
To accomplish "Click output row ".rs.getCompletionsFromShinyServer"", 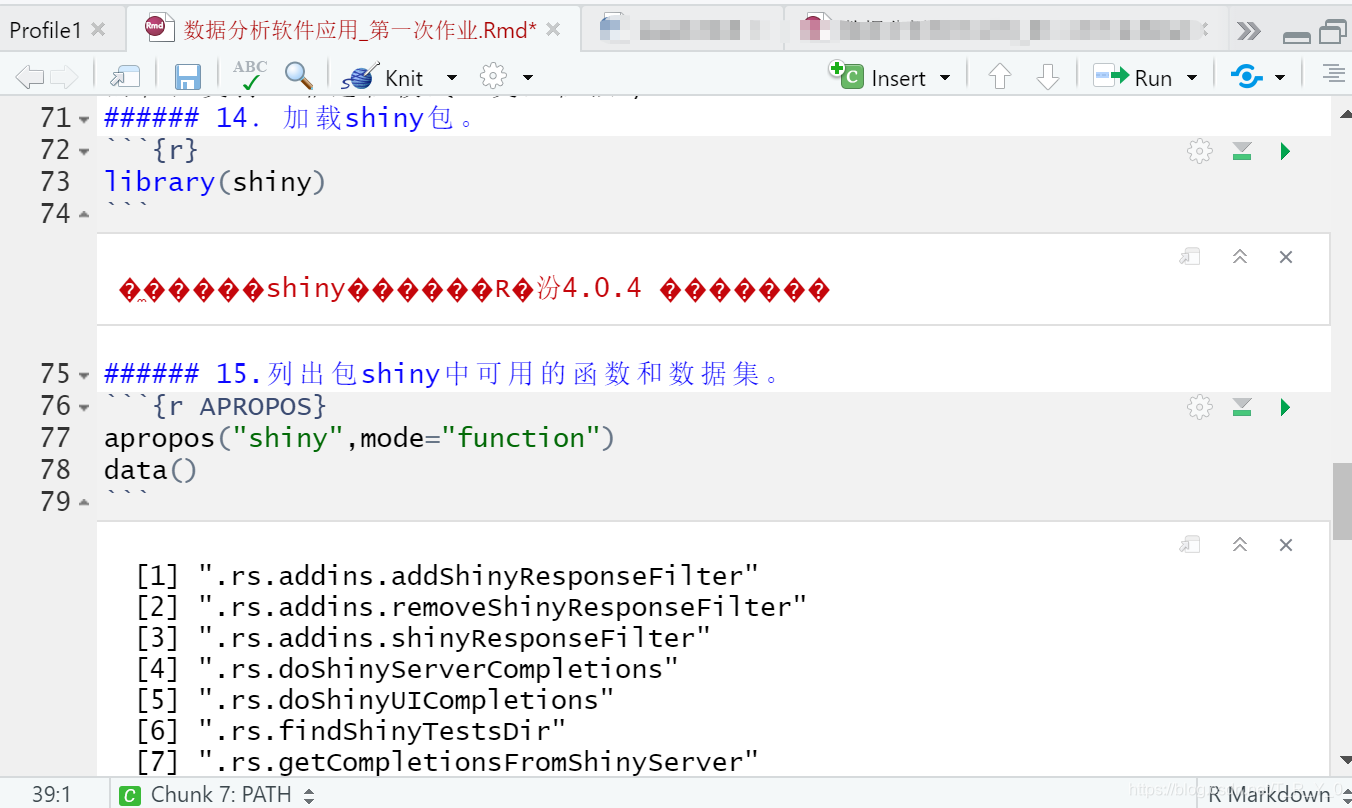I will 447,762.
